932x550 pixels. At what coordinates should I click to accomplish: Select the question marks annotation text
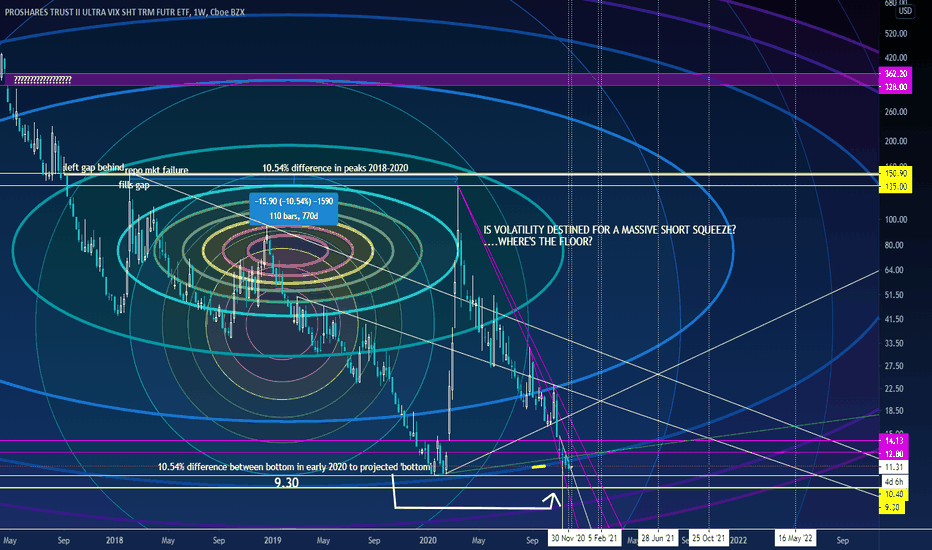42,80
